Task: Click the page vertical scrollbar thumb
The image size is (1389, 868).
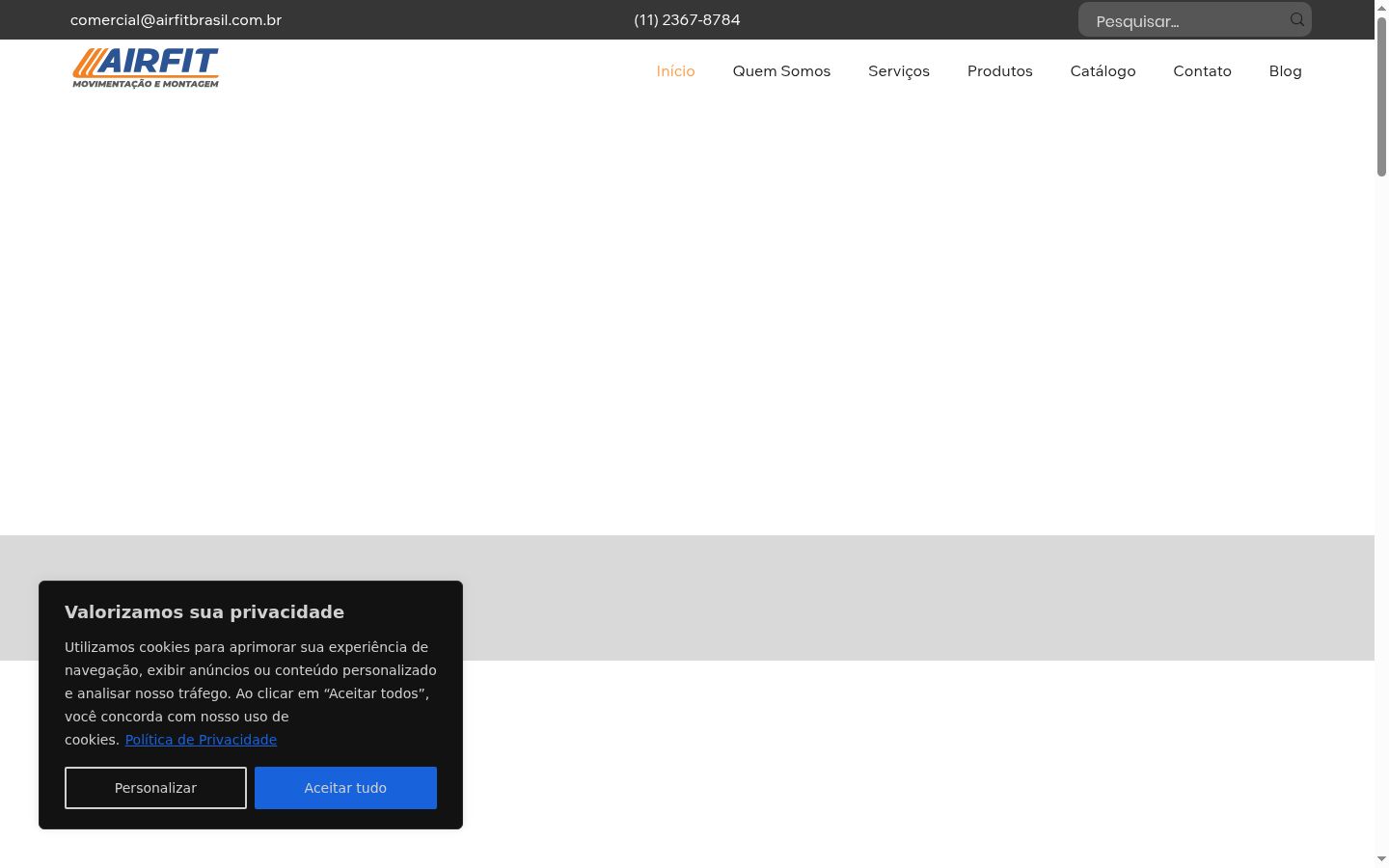Action: click(1381, 96)
